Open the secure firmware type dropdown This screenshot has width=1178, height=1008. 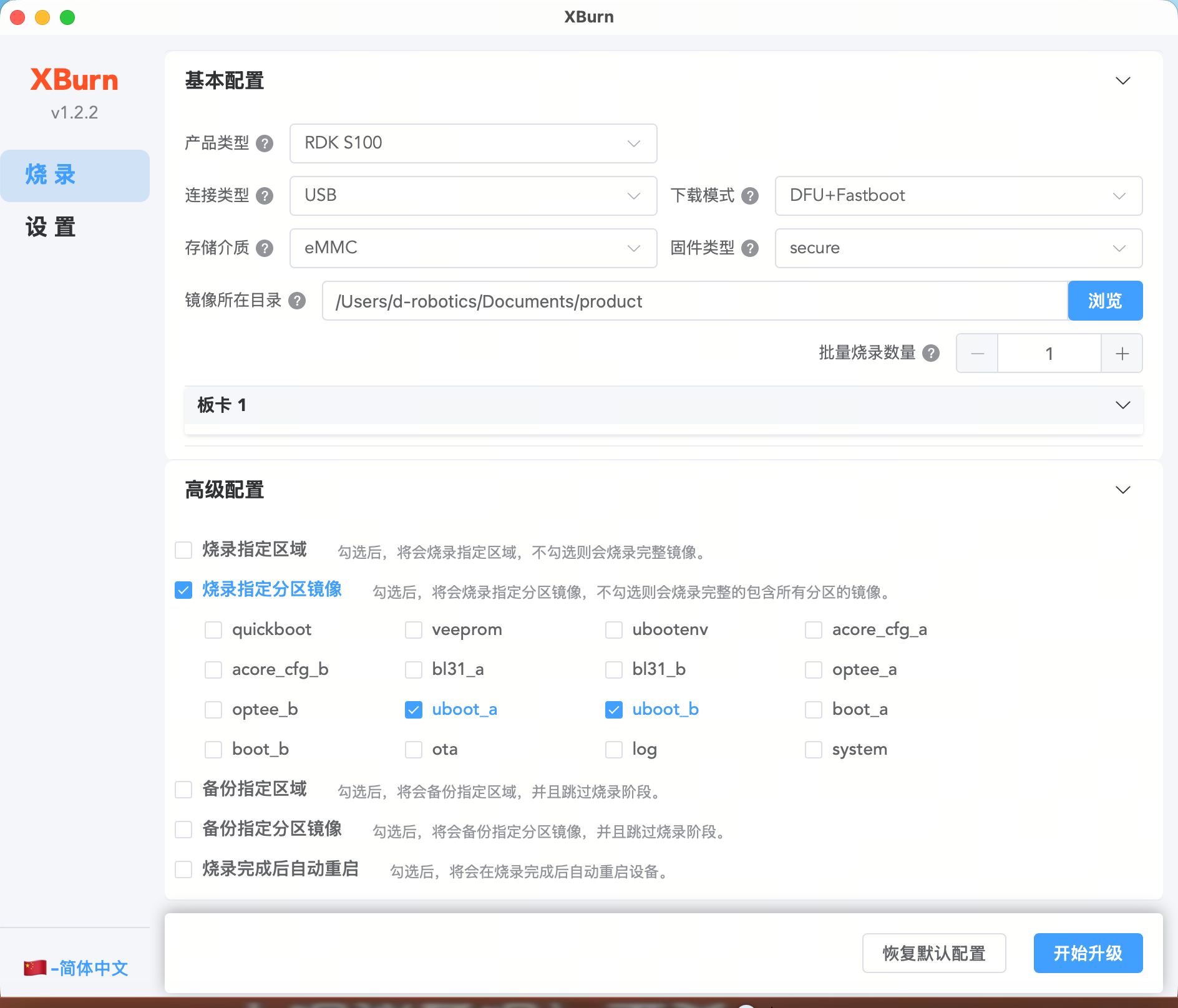coord(958,248)
